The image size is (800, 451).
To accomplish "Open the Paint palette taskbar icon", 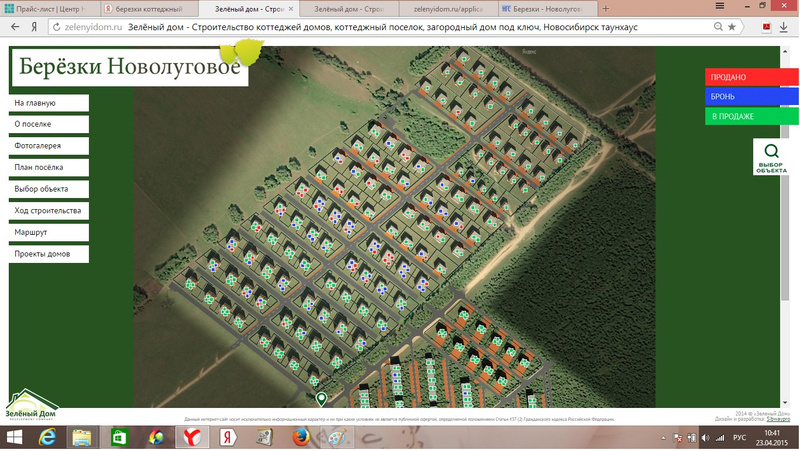I will point(337,438).
